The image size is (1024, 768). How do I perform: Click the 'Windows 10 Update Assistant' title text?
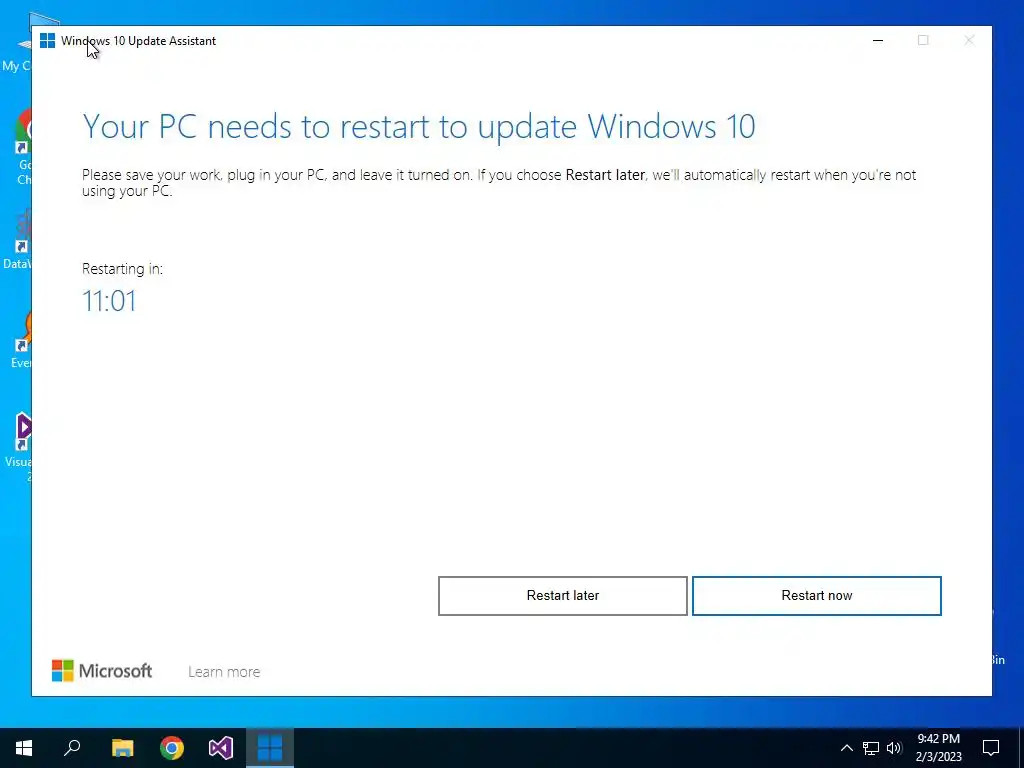tap(138, 40)
